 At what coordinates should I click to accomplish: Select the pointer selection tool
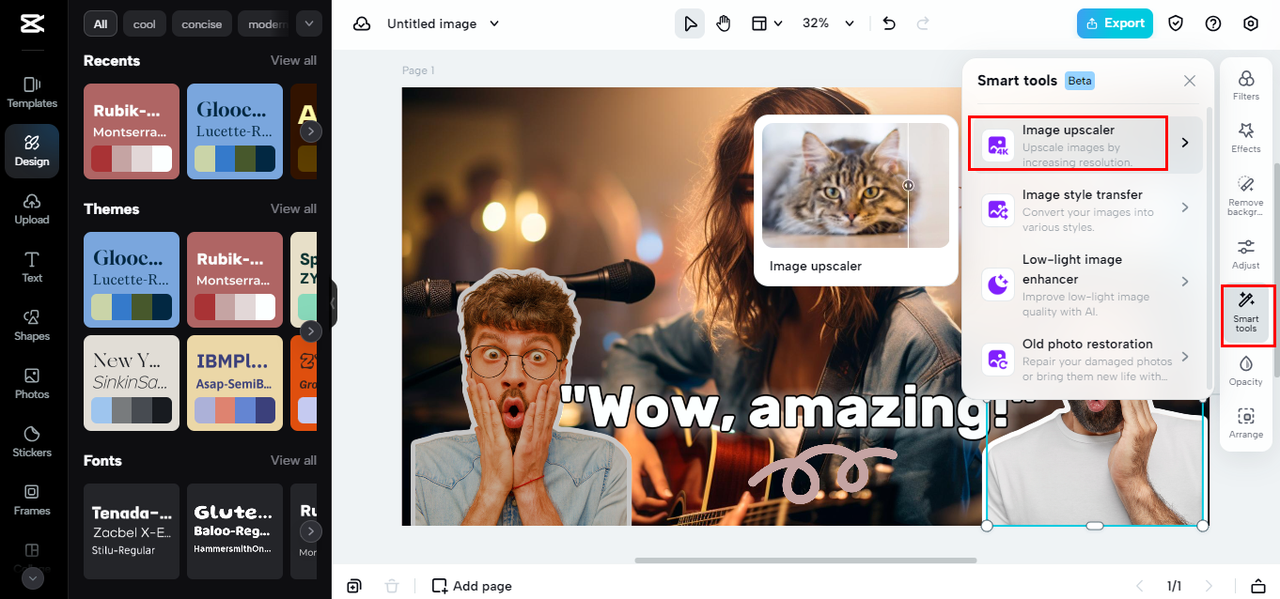click(x=689, y=24)
